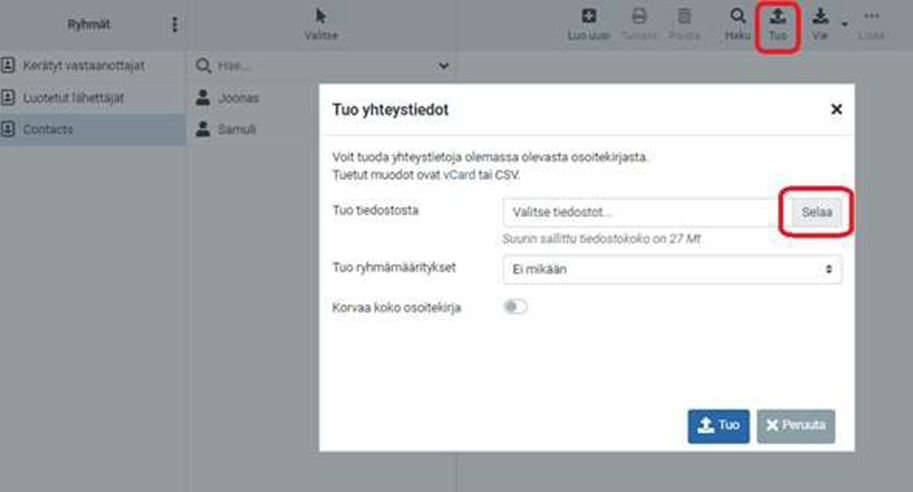Open the Ryhmät three-dot menu

[174, 24]
